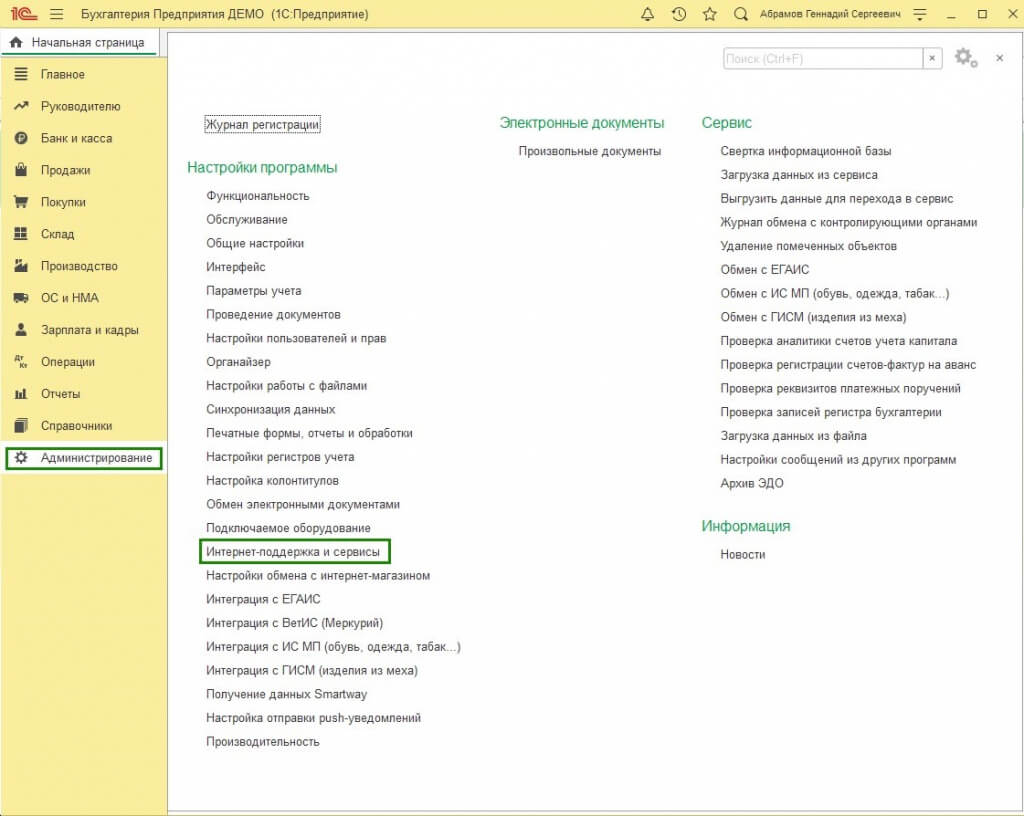Open Обмен с ЕГАИС
The image size is (1024, 816).
click(x=764, y=270)
